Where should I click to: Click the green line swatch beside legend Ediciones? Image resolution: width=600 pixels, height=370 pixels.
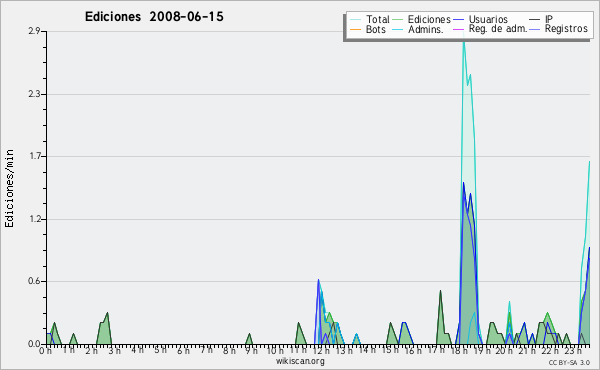[398, 20]
